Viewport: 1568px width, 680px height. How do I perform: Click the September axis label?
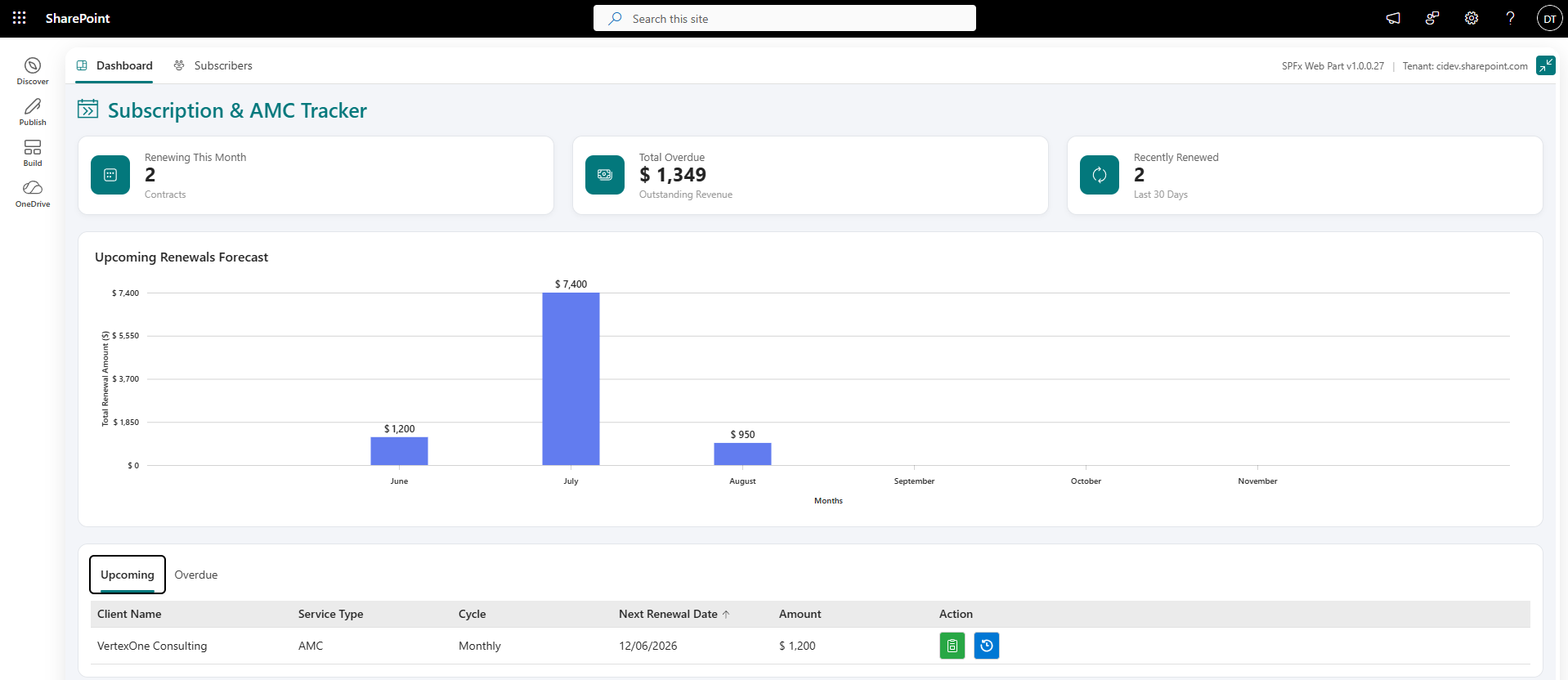click(x=914, y=481)
